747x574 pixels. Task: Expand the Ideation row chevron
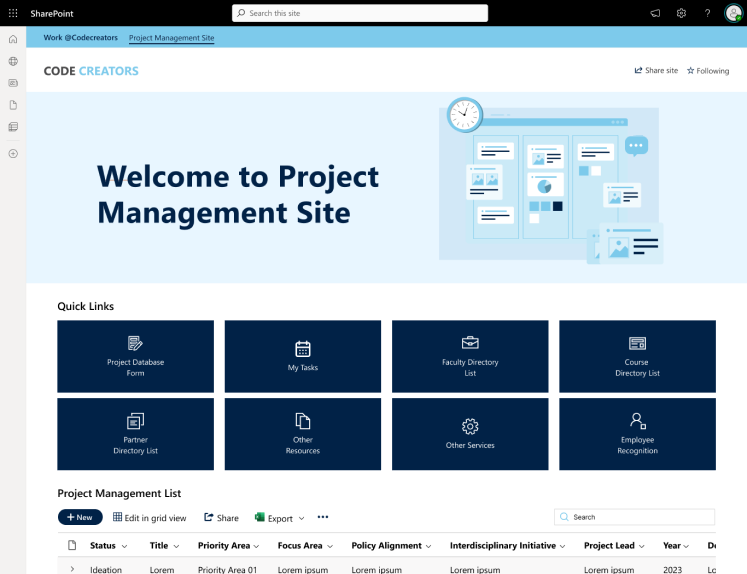72,569
